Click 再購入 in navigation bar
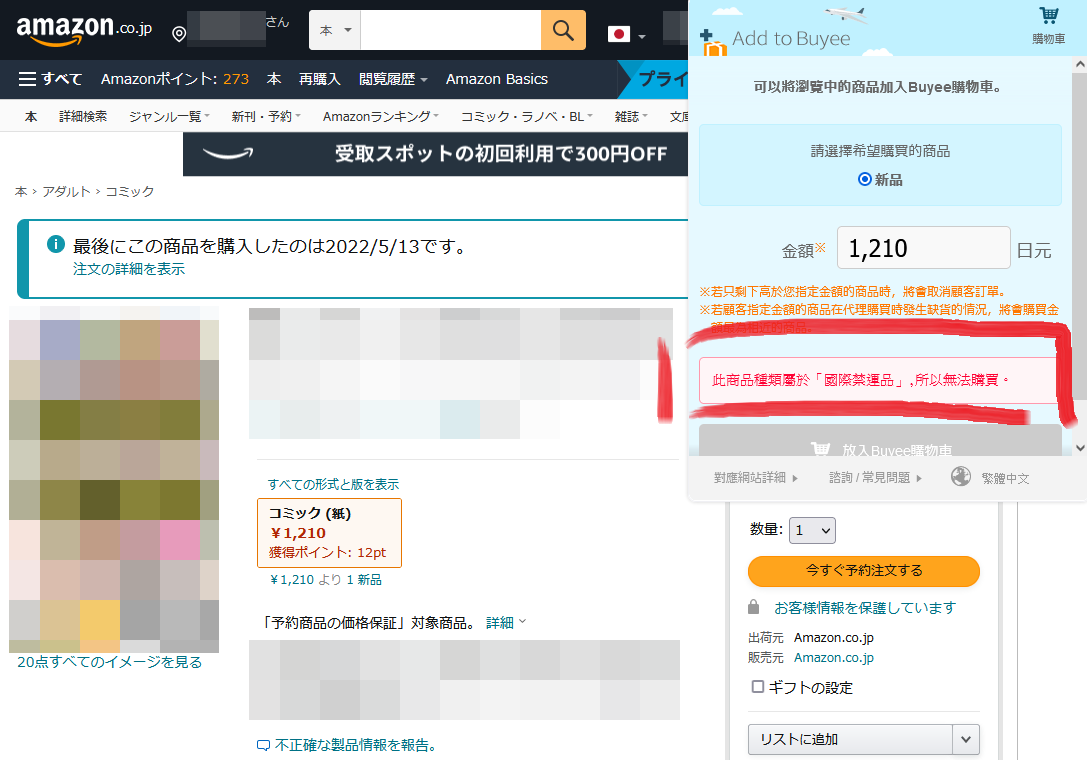Image resolution: width=1087 pixels, height=760 pixels. (320, 79)
